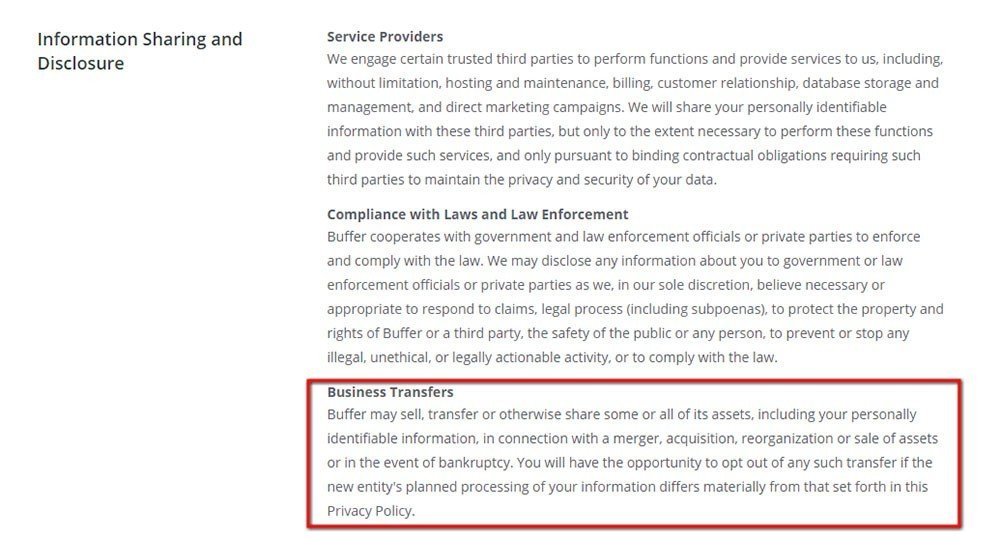Select the Service Providers subheading

(385, 36)
